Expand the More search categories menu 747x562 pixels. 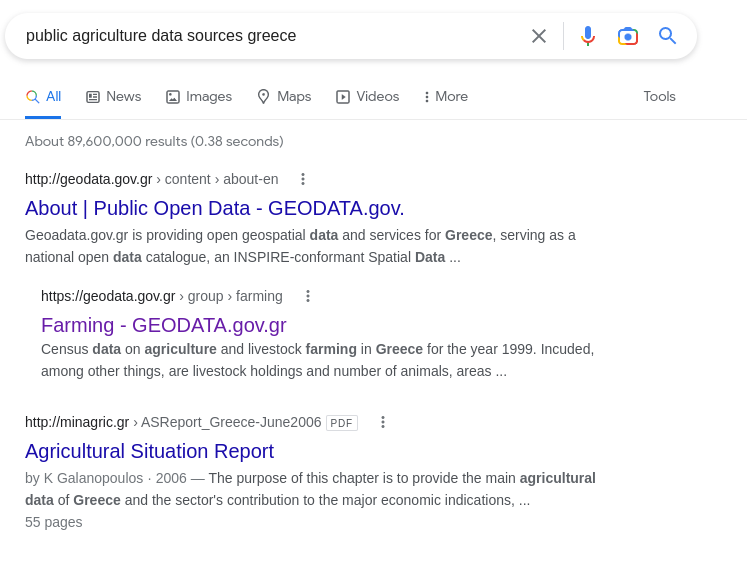[x=446, y=97]
